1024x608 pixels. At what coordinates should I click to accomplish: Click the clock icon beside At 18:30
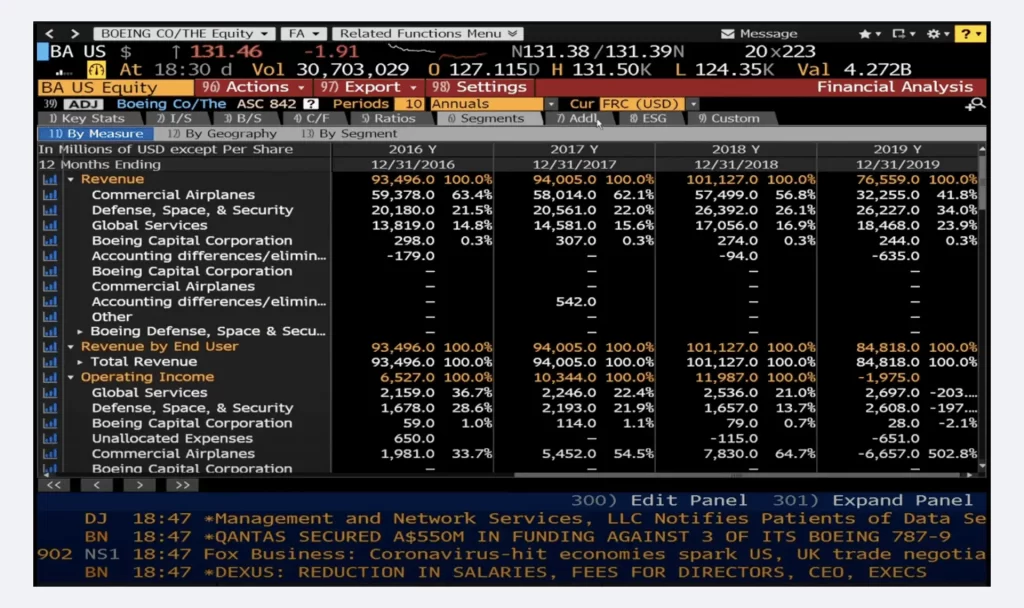[x=96, y=69]
